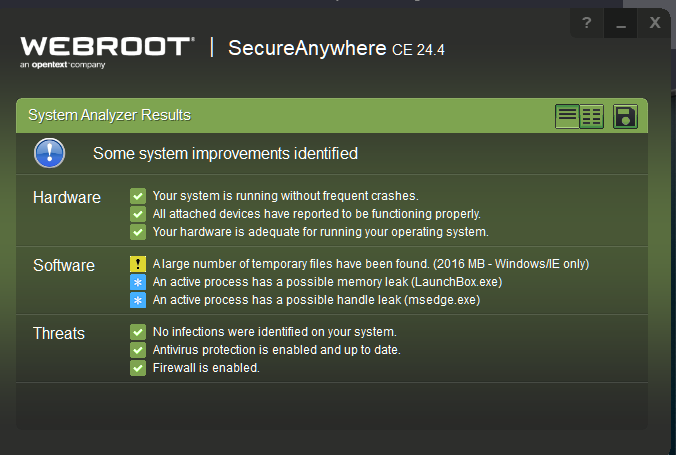Switch to single-column list view
Viewport: 676px width, 455px height.
[x=567, y=116]
